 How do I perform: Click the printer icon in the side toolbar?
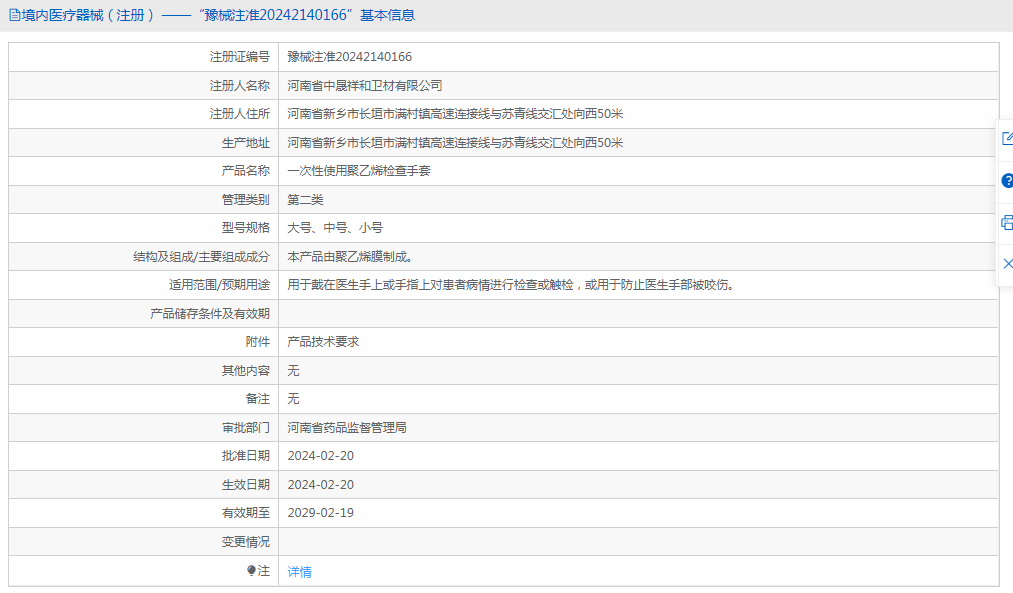1007,223
